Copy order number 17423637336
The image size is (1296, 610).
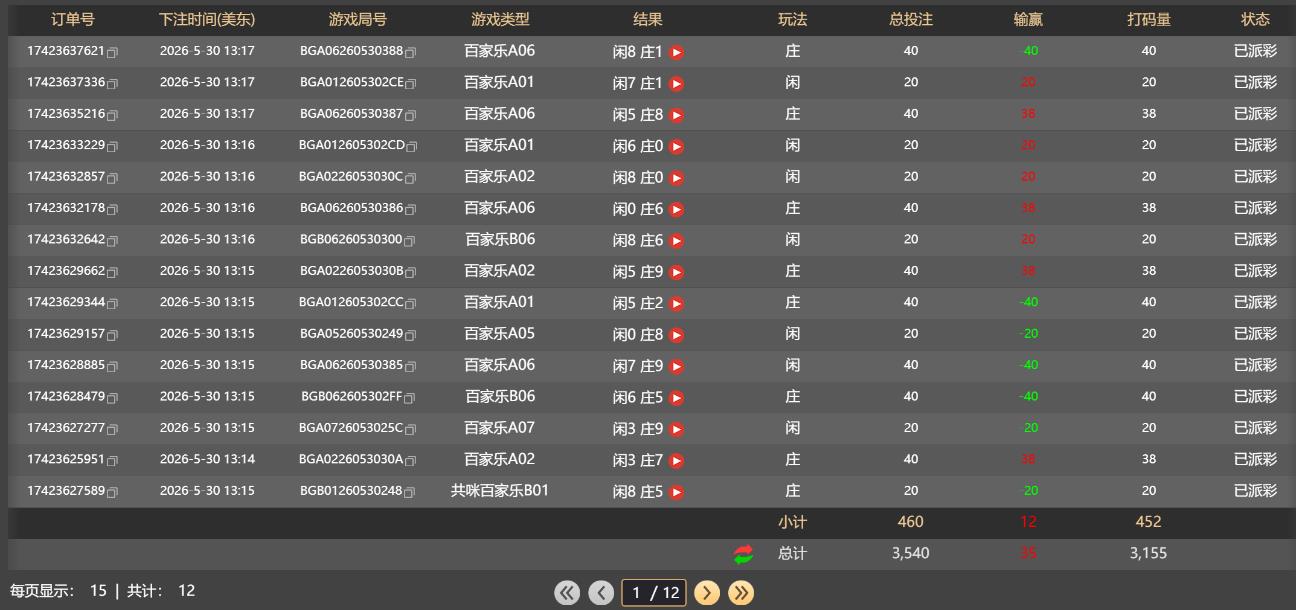pos(113,84)
